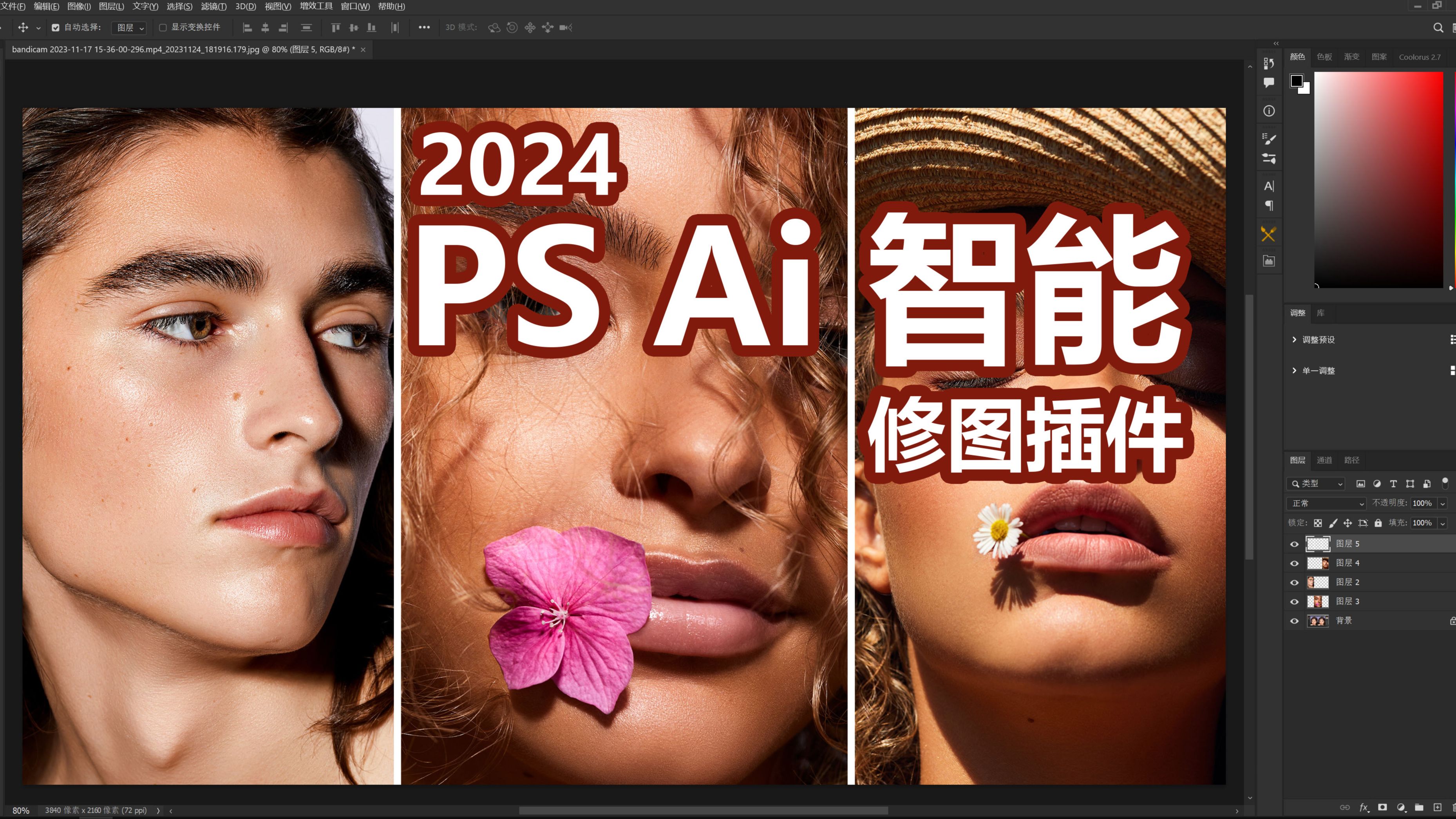Open the 正常 blend mode dropdown
The image size is (1456, 819).
coord(1326,503)
